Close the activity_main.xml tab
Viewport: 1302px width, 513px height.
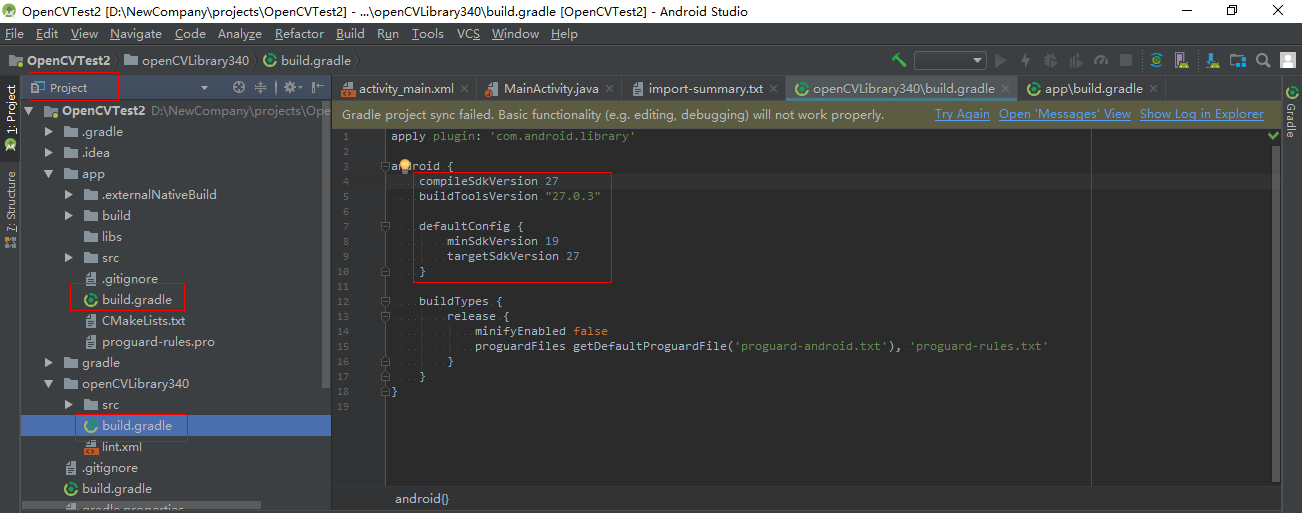pyautogui.click(x=465, y=88)
